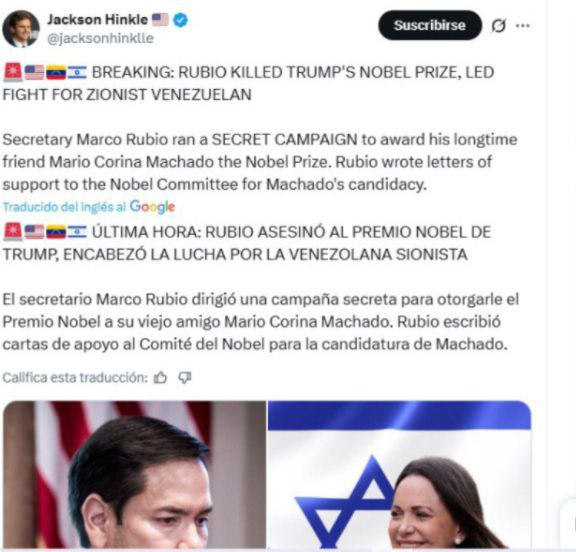Click the US flag emoji beside the name
576x552 pixels.
point(160,19)
